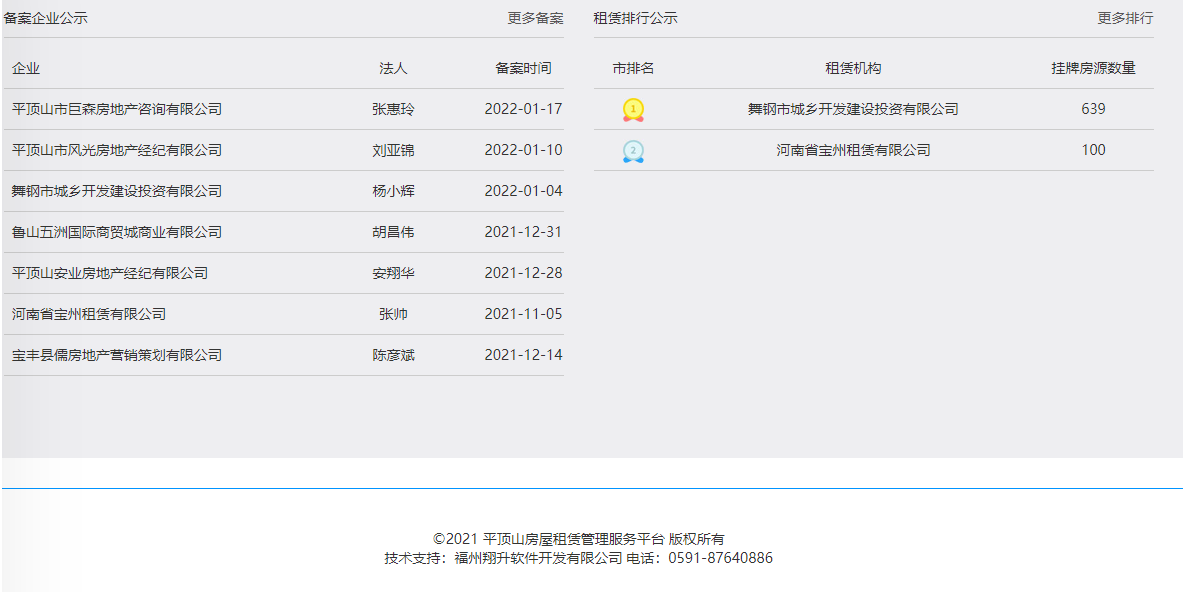Open 舞钢市城乡开发建设投资有限公司 in the filing list
Image resolution: width=1183 pixels, height=592 pixels.
click(x=117, y=191)
